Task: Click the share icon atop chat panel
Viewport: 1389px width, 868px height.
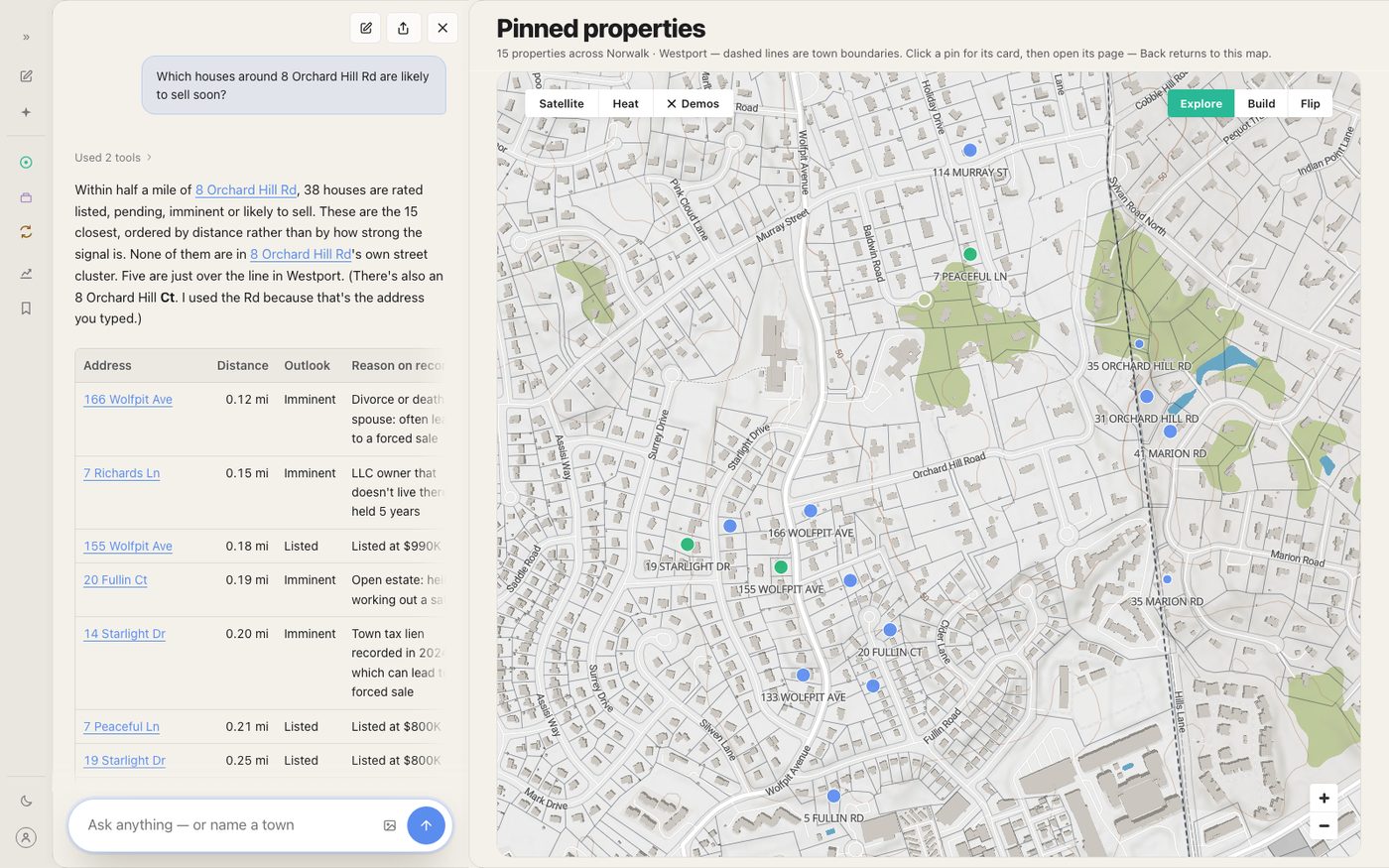Action: [x=404, y=28]
